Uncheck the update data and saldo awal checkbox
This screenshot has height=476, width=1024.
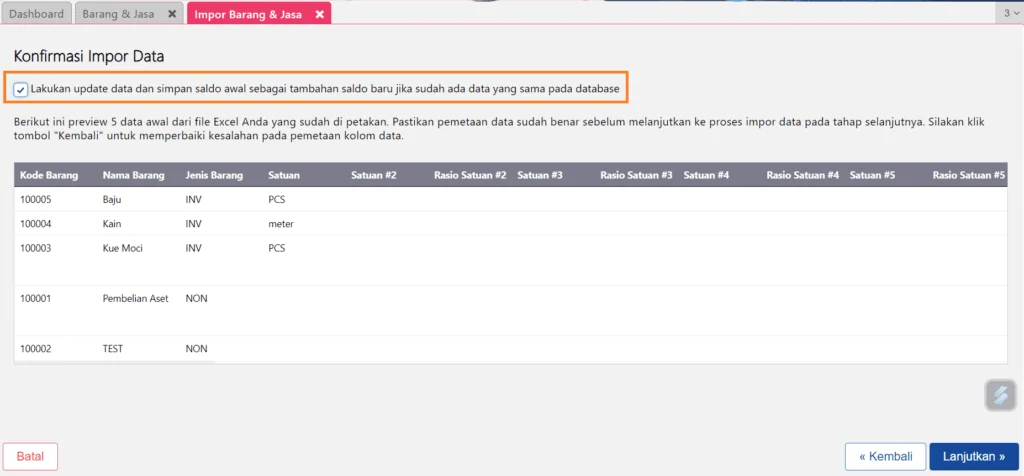(x=21, y=90)
